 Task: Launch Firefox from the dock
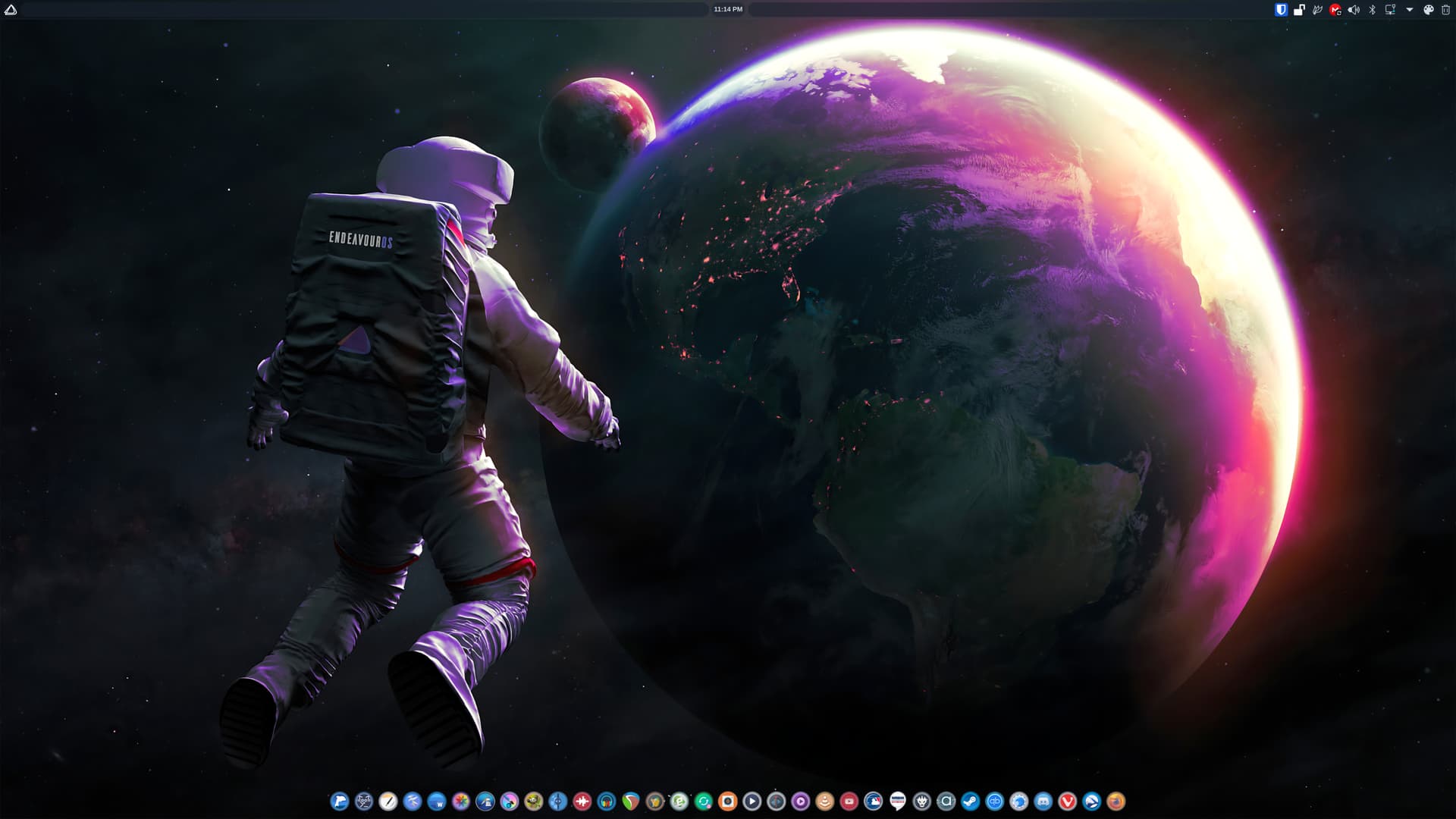(1116, 801)
